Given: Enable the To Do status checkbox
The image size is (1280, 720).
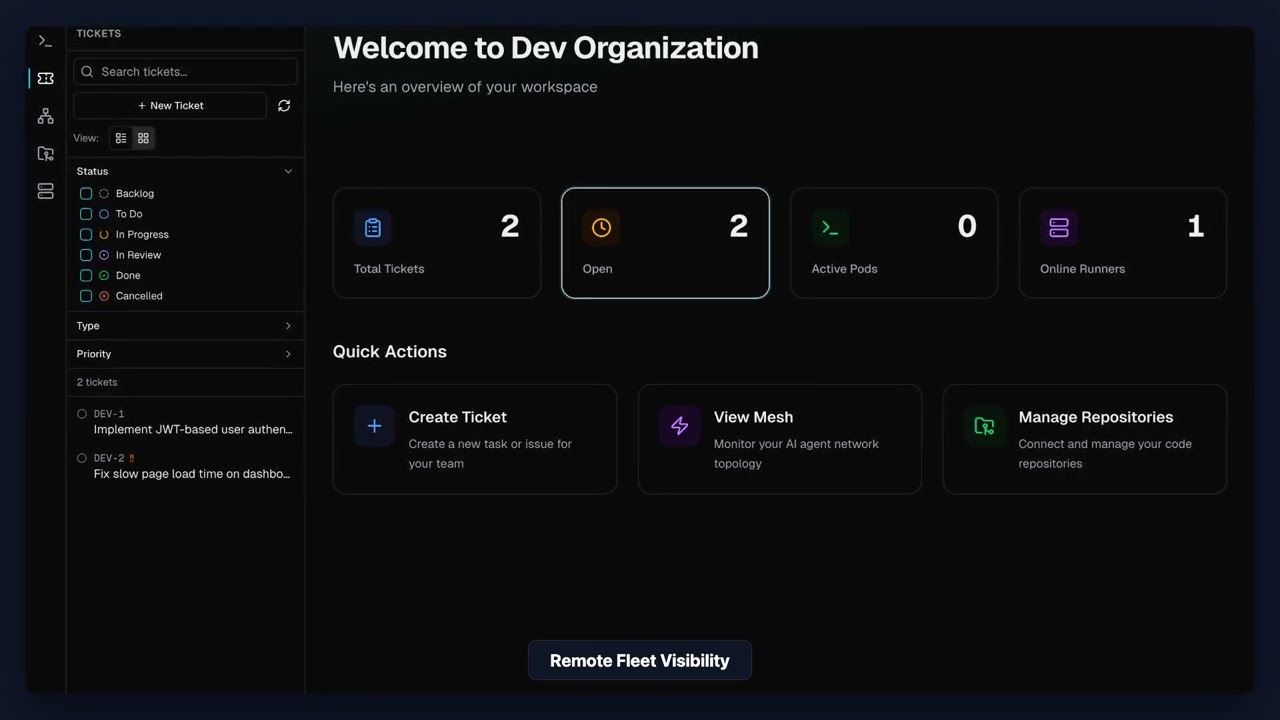Looking at the screenshot, I should coord(86,214).
